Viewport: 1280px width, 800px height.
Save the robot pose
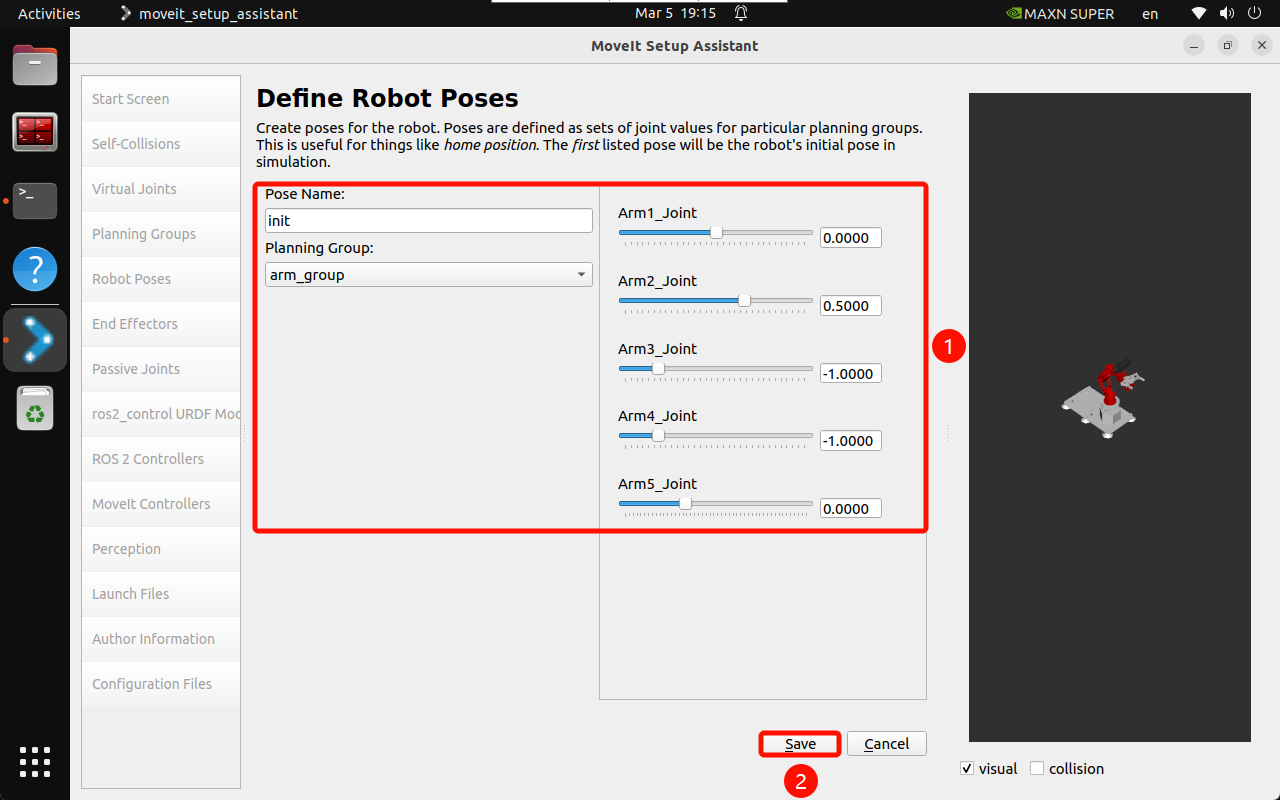click(x=800, y=744)
